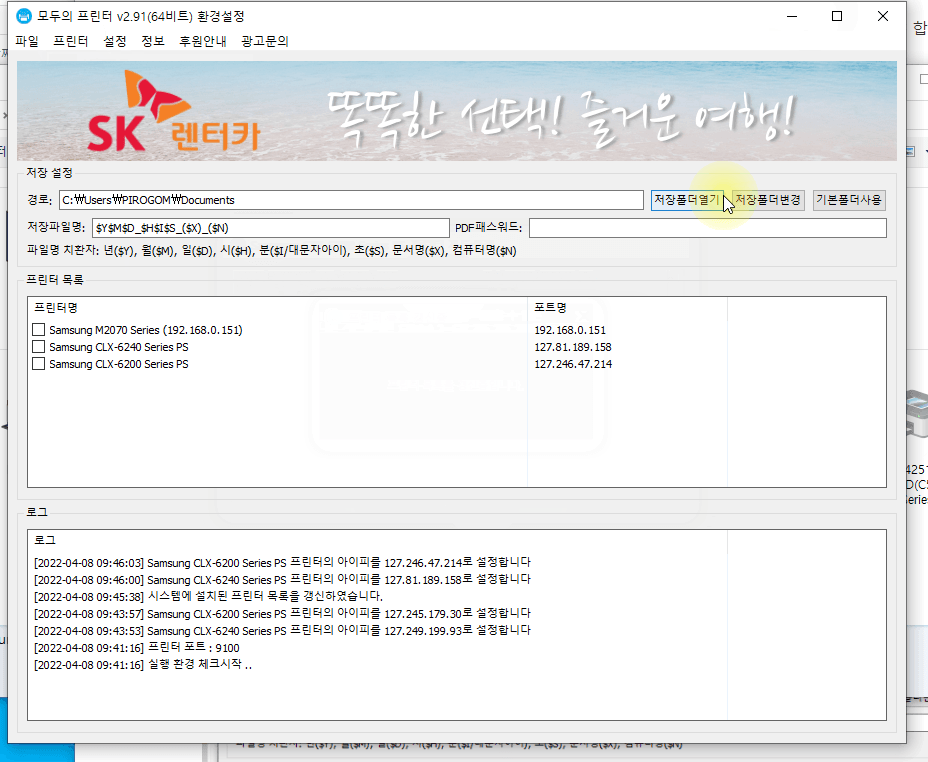Click the 프린터명 column header
Viewport: 928px width, 762px height.
[277, 308]
